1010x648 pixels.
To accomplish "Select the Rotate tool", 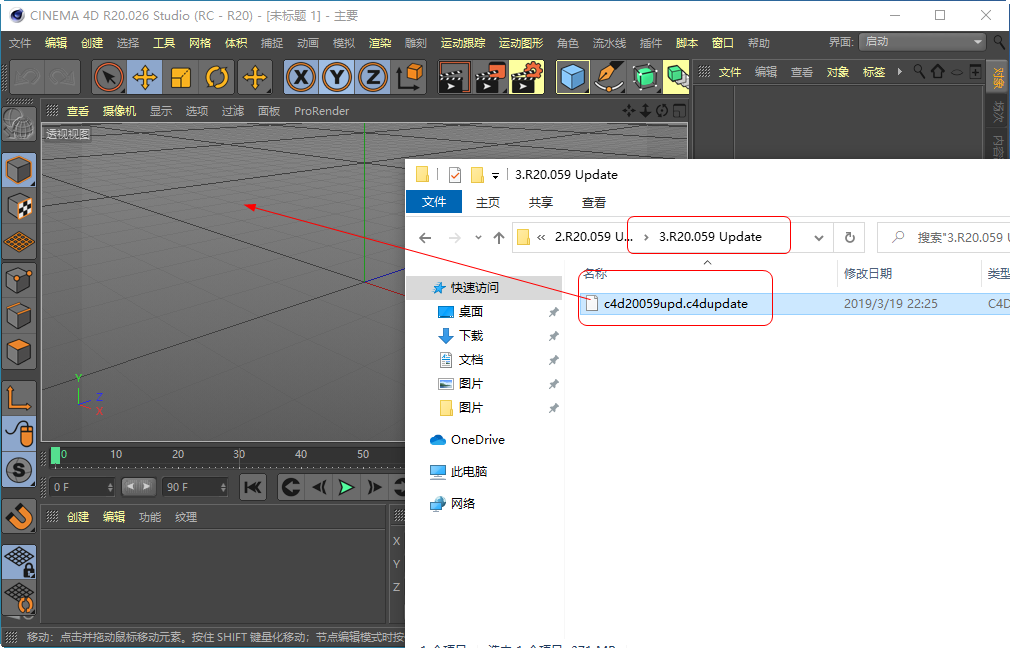I will [x=217, y=77].
